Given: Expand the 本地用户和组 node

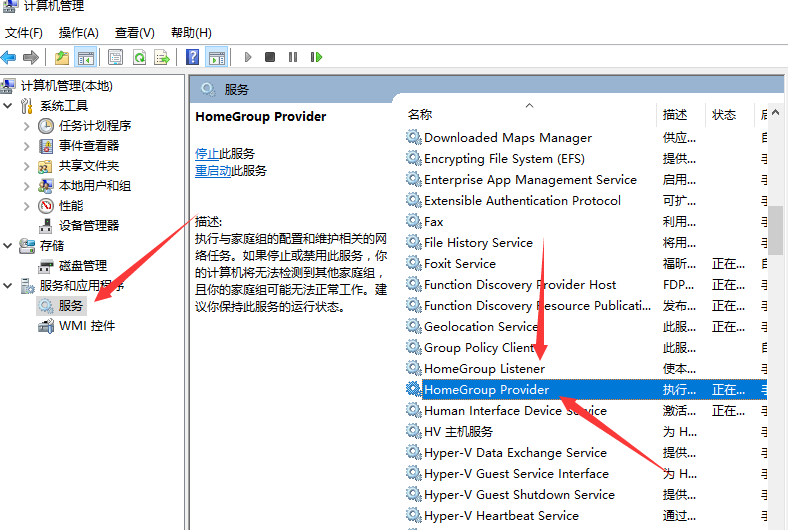Looking at the screenshot, I should pyautogui.click(x=27, y=186).
